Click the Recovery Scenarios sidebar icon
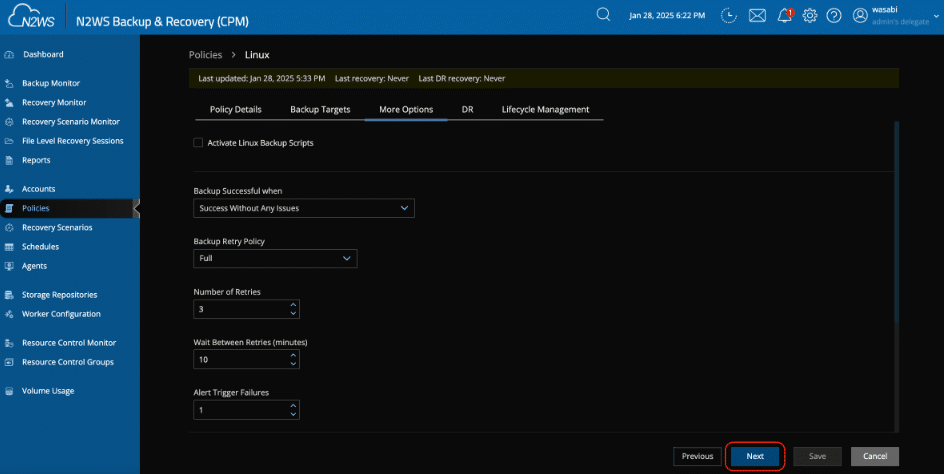 point(8,228)
